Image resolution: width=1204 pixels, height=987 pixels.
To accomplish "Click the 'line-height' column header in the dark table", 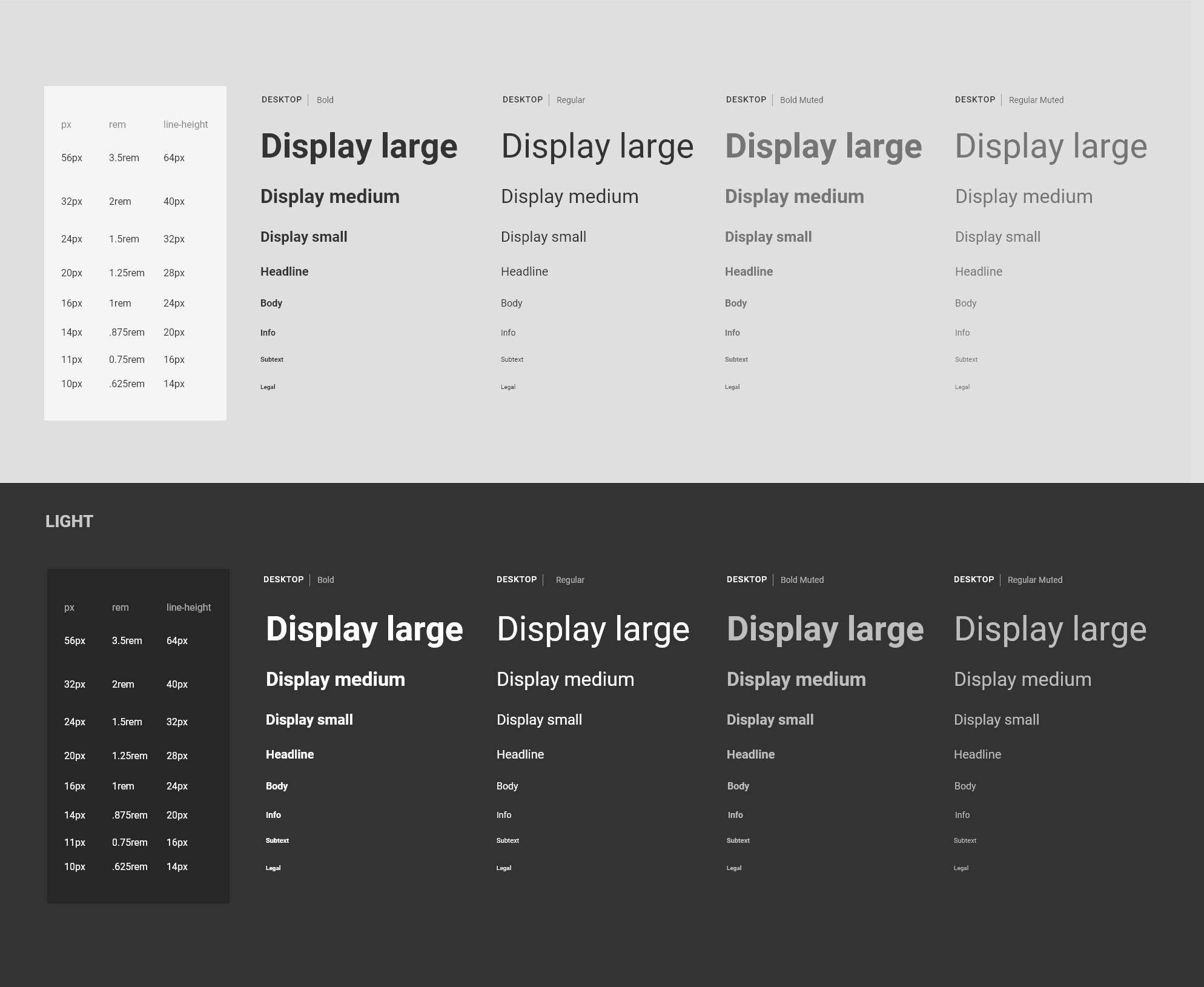I will (188, 607).
